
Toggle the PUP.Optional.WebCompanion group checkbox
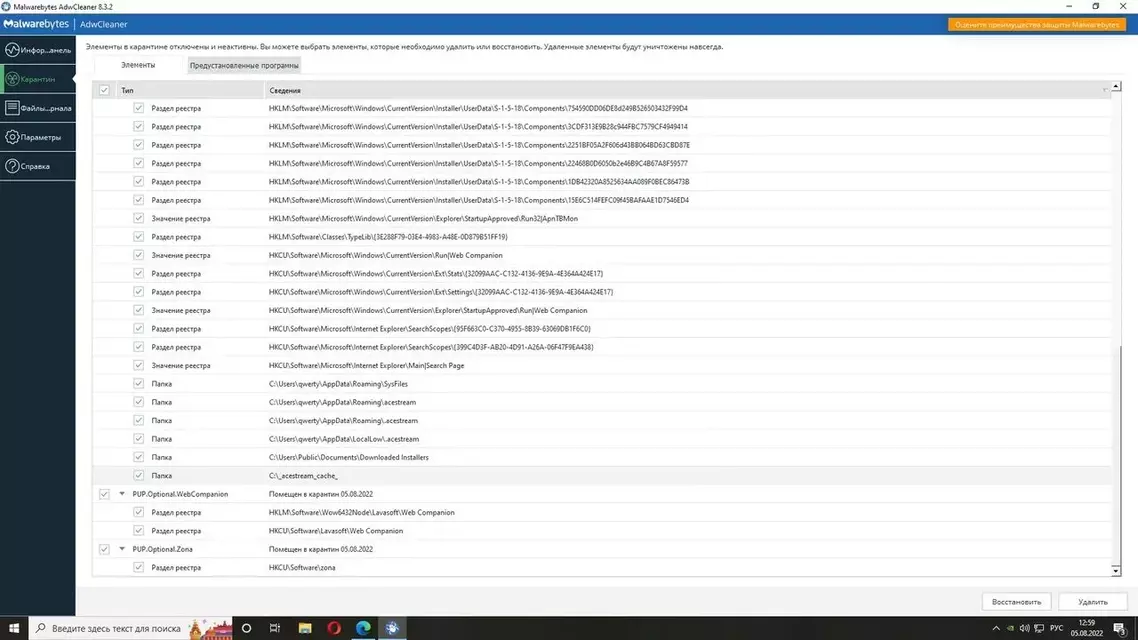pyautogui.click(x=104, y=494)
